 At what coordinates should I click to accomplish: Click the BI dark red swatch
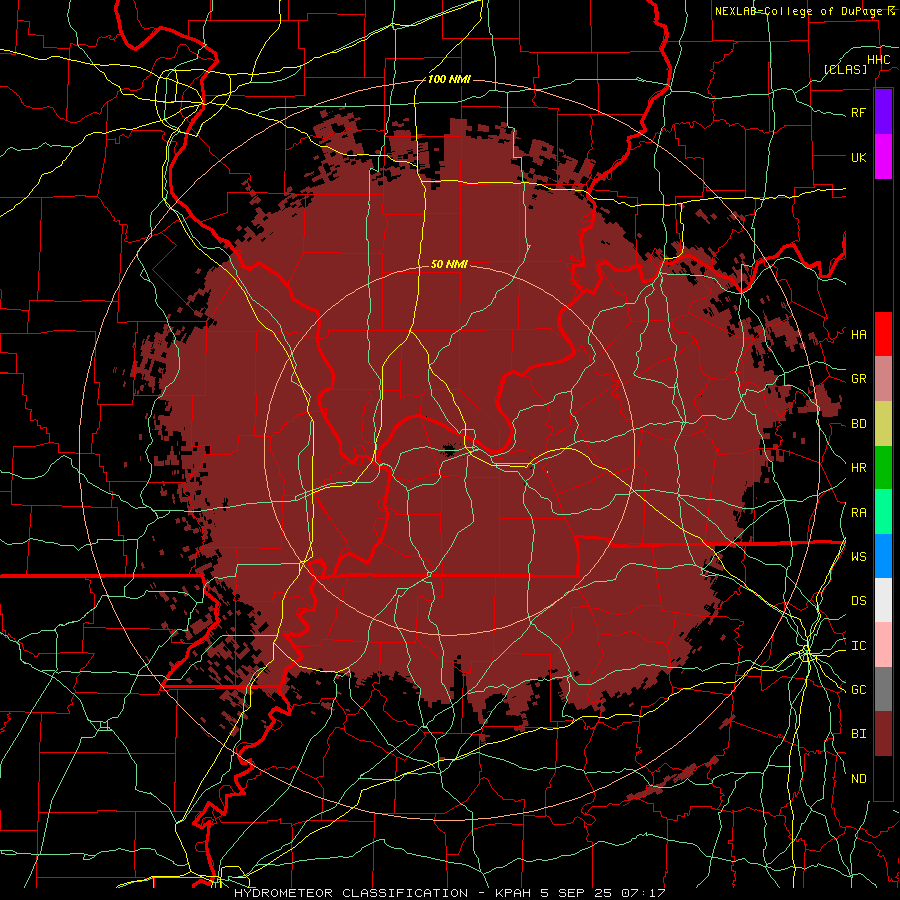tap(883, 734)
